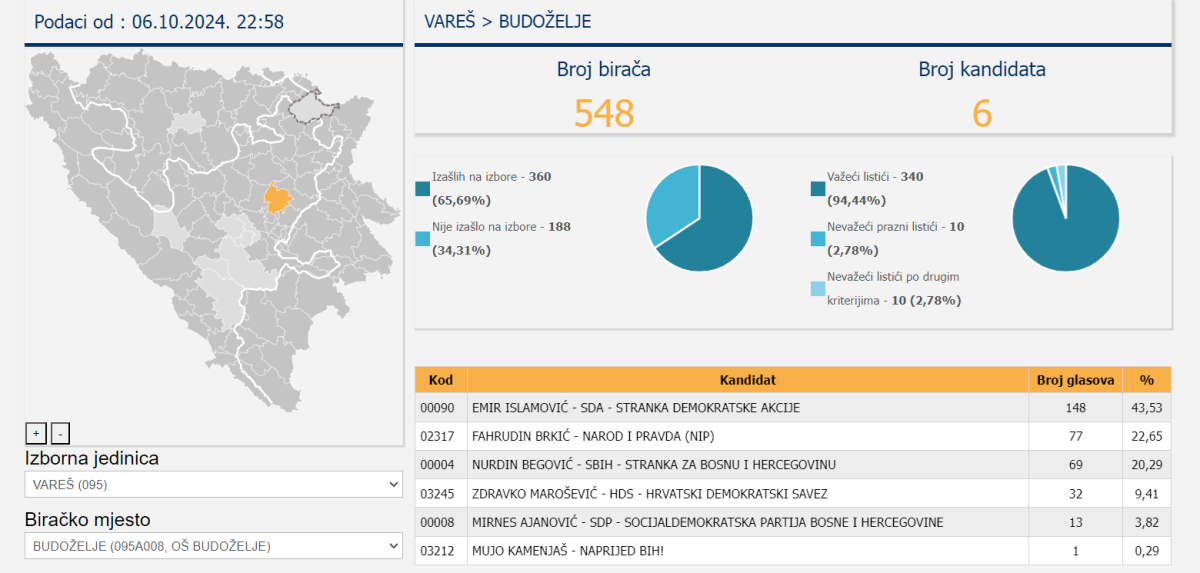Click the 'Broj kandidata' label
1200x573 pixels.
(x=982, y=70)
